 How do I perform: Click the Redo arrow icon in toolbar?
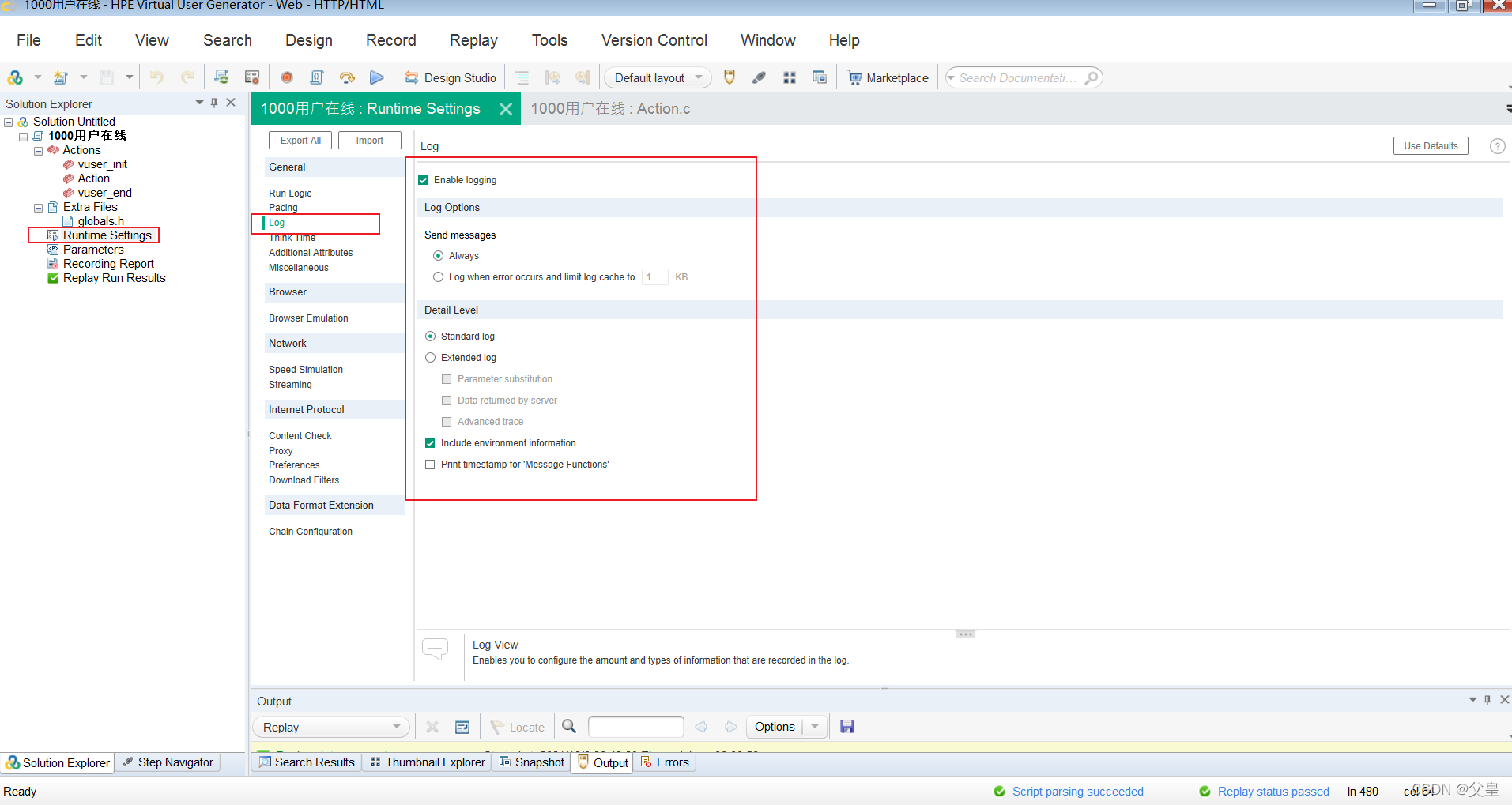tap(187, 77)
